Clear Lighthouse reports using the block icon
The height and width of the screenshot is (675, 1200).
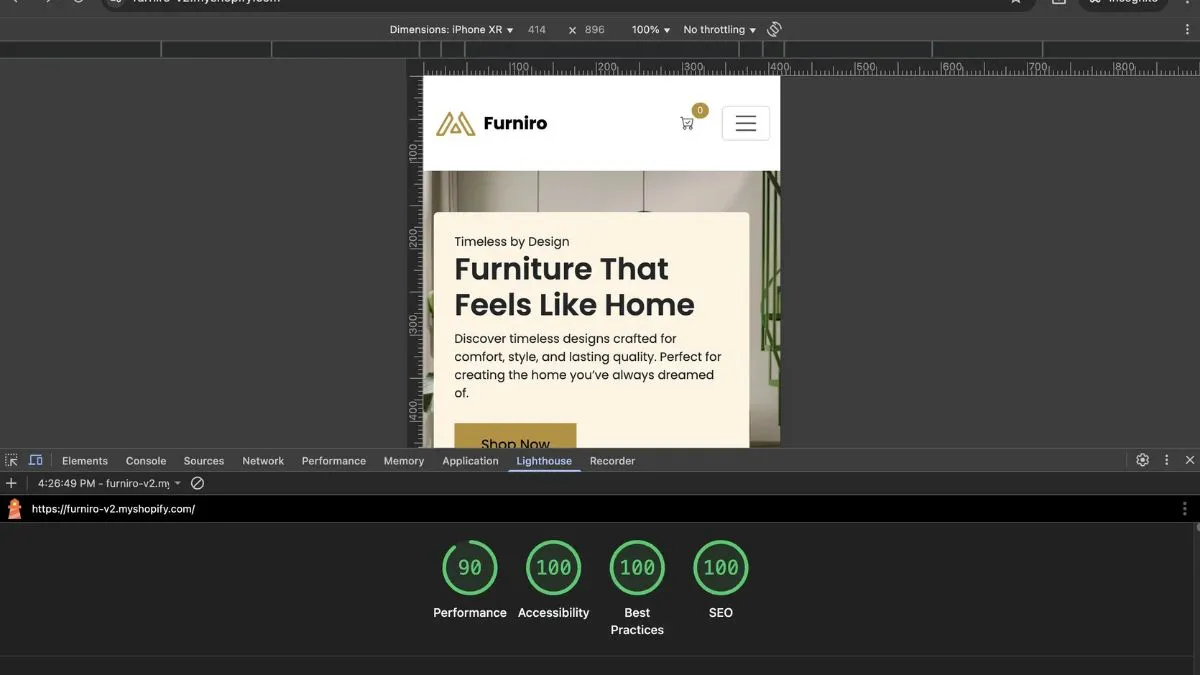(x=197, y=483)
